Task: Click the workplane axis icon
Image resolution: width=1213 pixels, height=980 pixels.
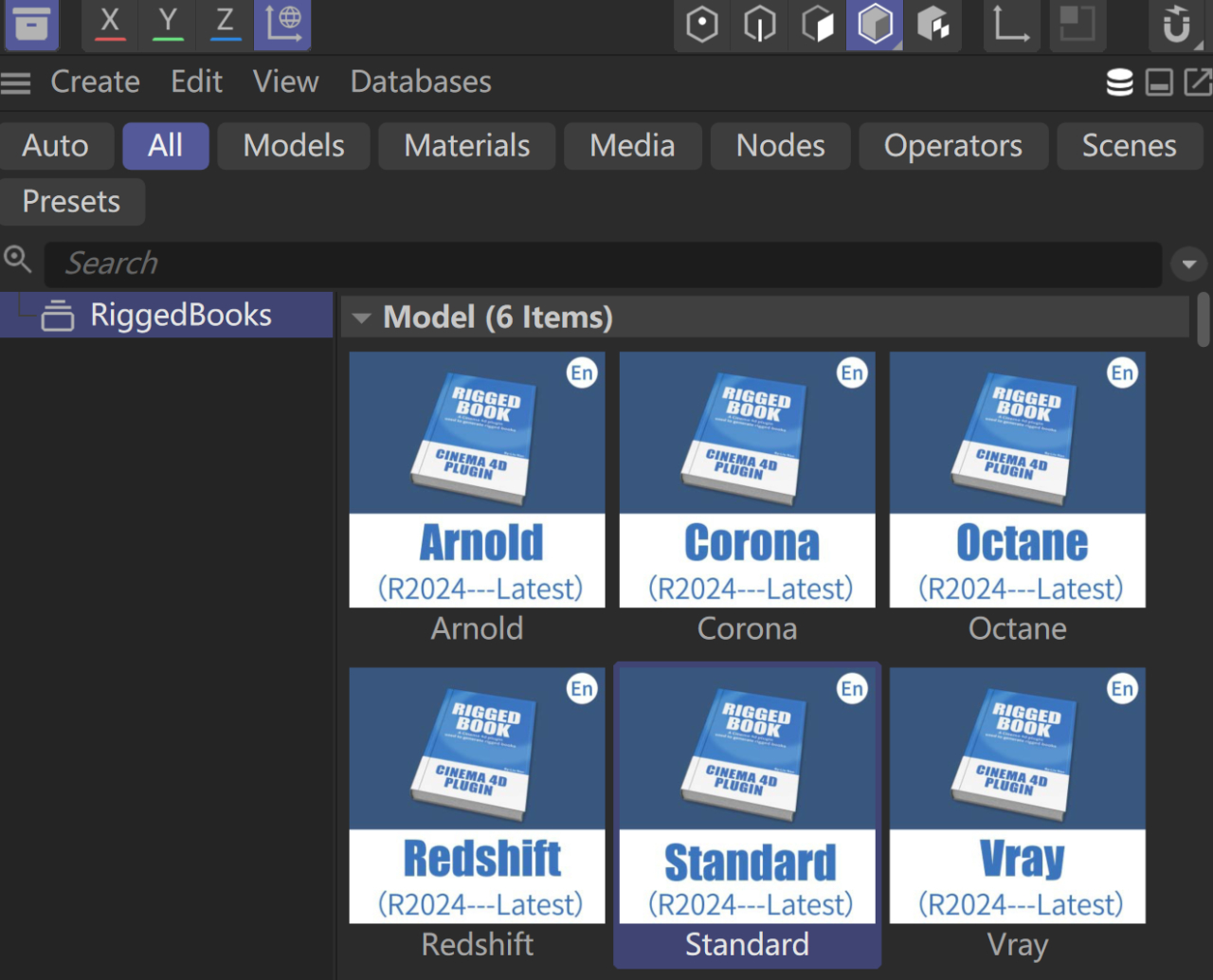Action: [x=1011, y=26]
